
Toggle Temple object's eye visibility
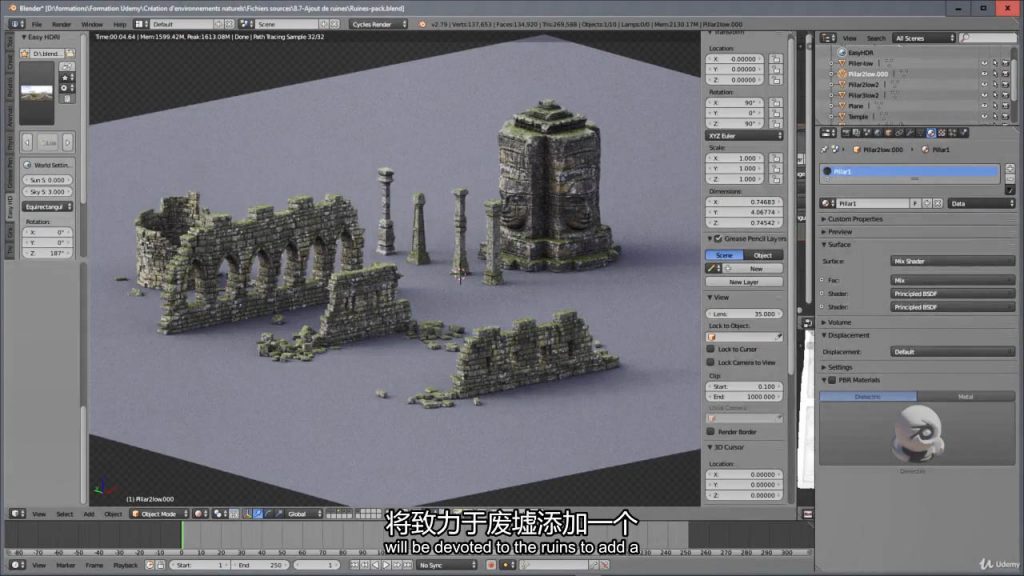coord(984,116)
